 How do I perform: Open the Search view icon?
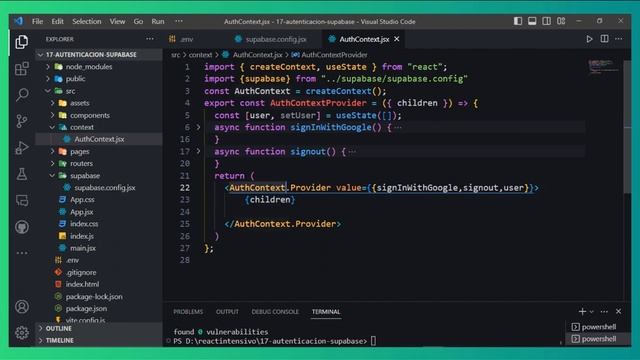(x=22, y=95)
